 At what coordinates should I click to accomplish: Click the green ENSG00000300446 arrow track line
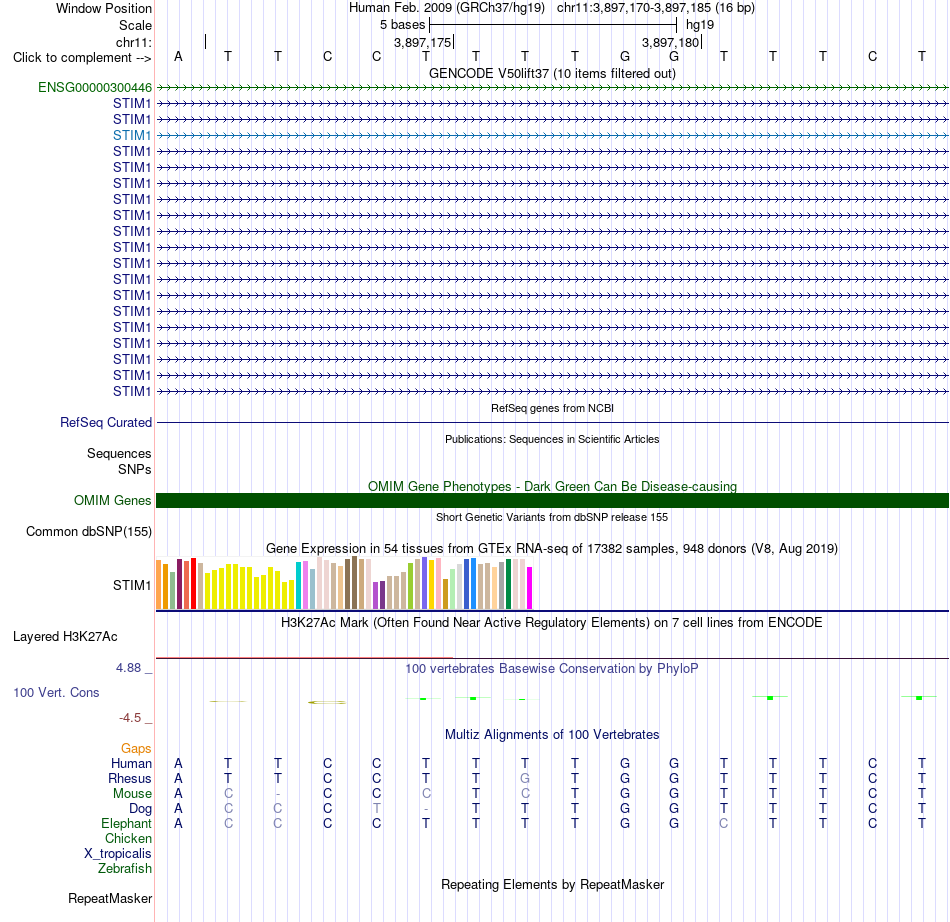tap(553, 87)
